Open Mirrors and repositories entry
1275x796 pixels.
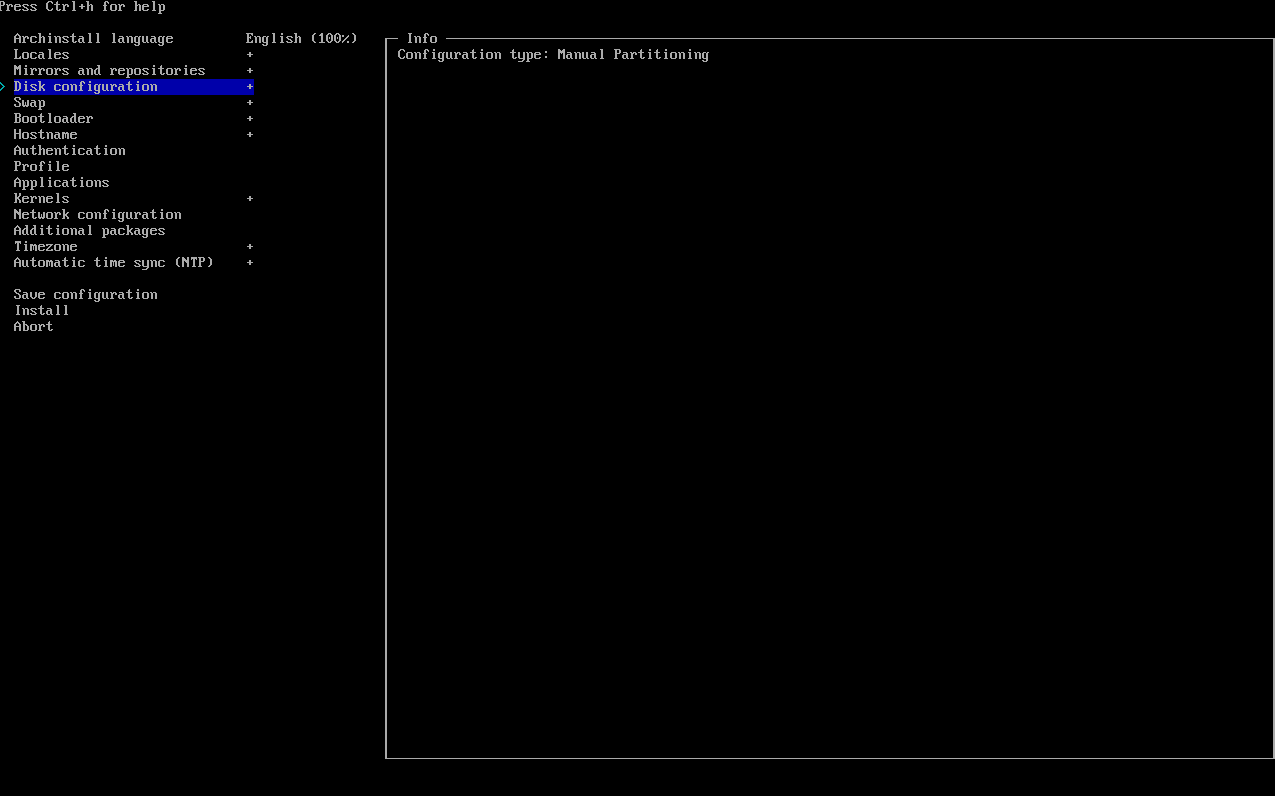pyautogui.click(x=109, y=70)
